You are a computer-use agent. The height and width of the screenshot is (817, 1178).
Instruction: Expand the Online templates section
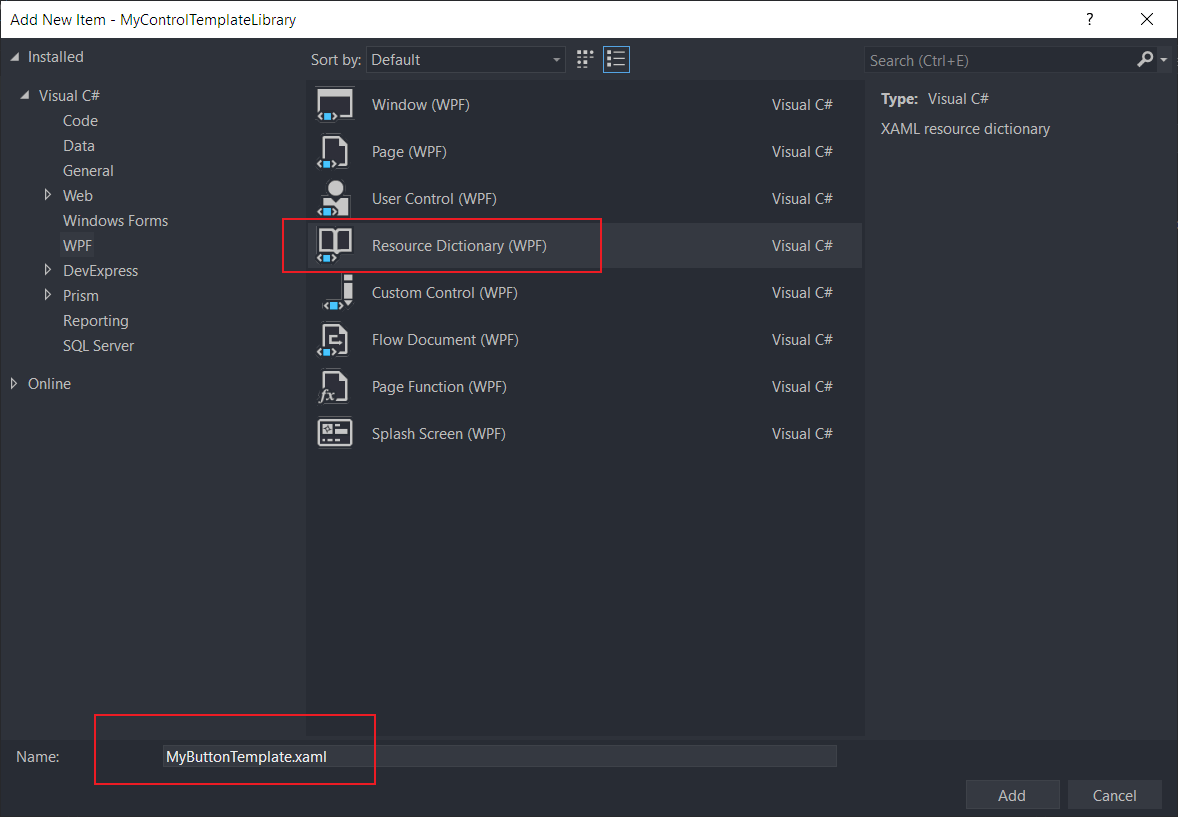[x=15, y=383]
